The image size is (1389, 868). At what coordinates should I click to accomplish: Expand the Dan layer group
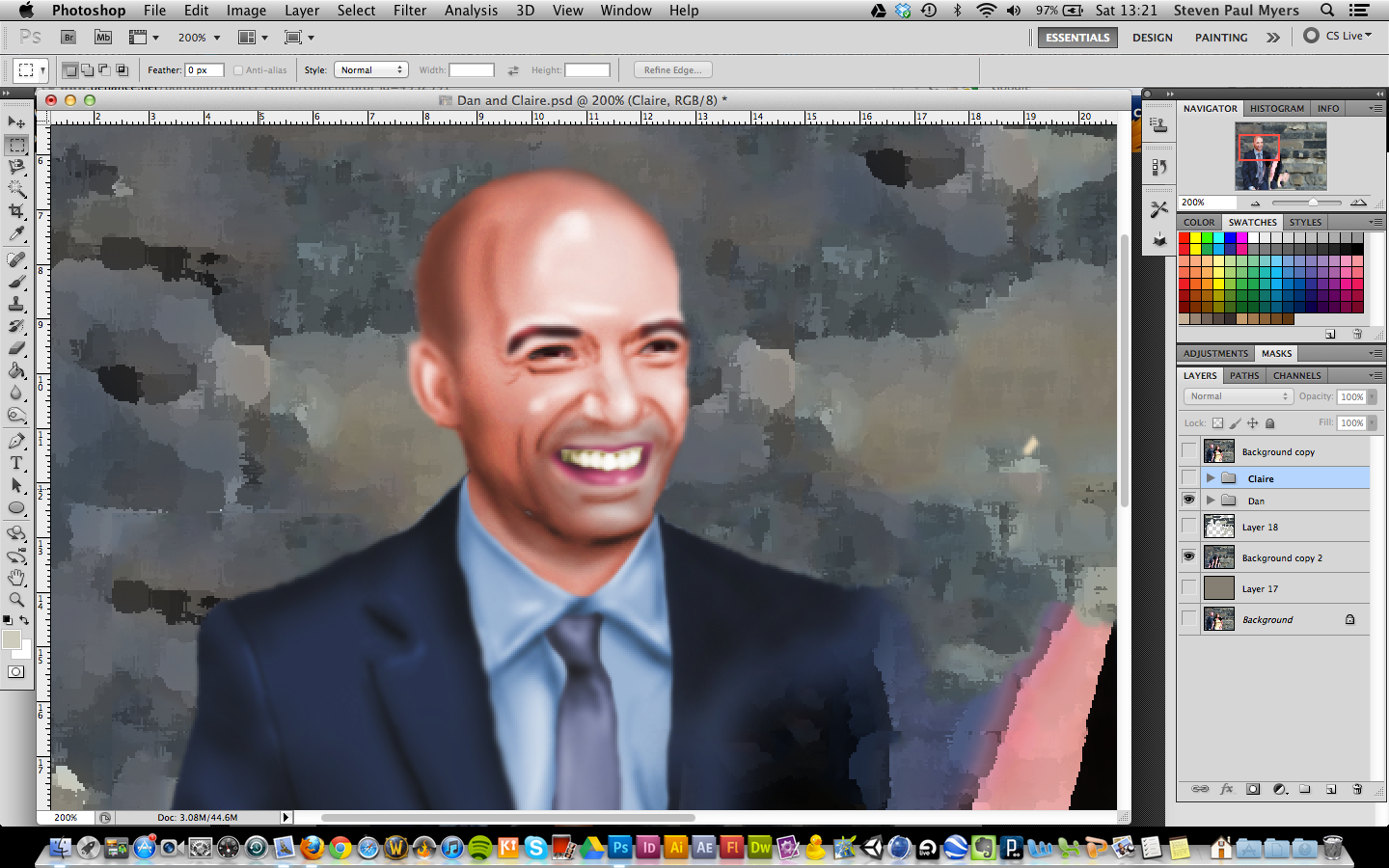[1210, 501]
